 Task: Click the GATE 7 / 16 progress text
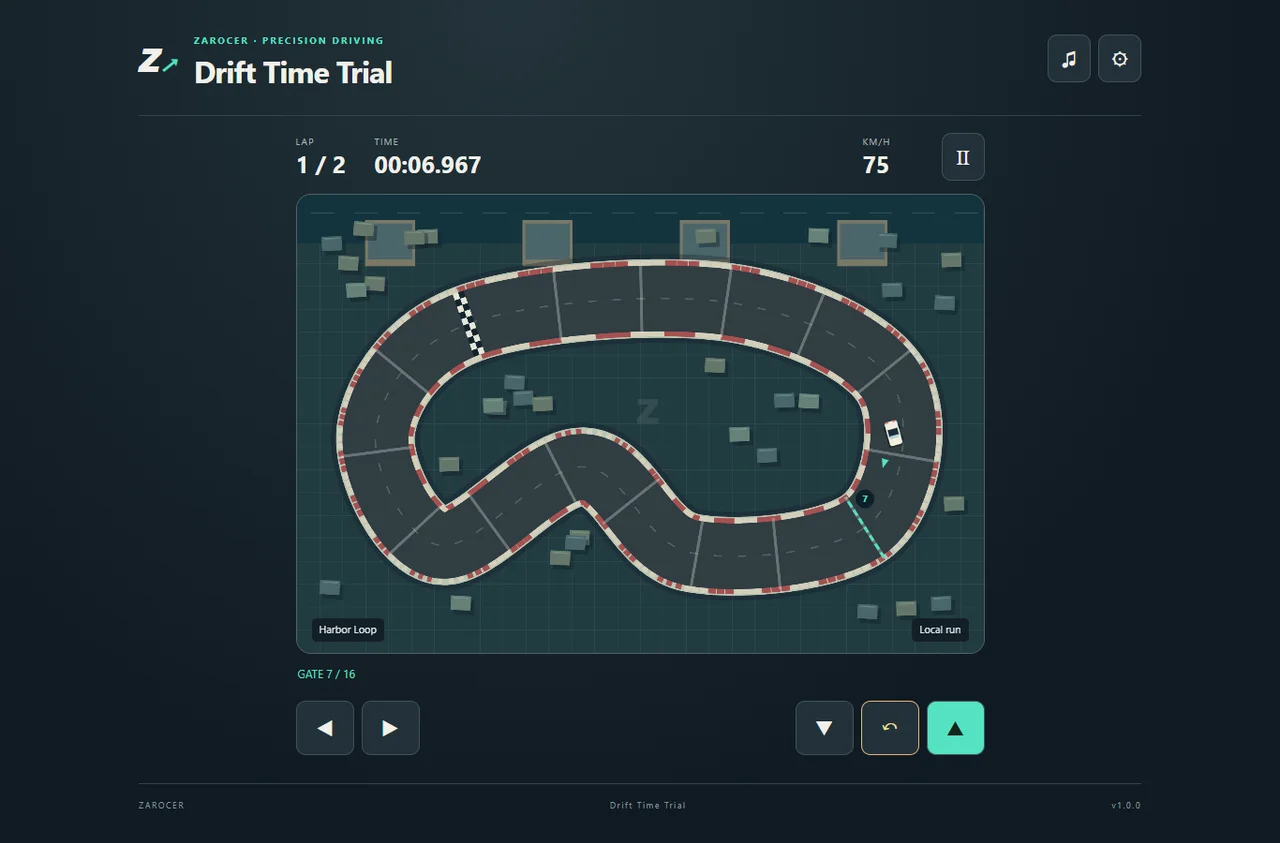tap(326, 674)
